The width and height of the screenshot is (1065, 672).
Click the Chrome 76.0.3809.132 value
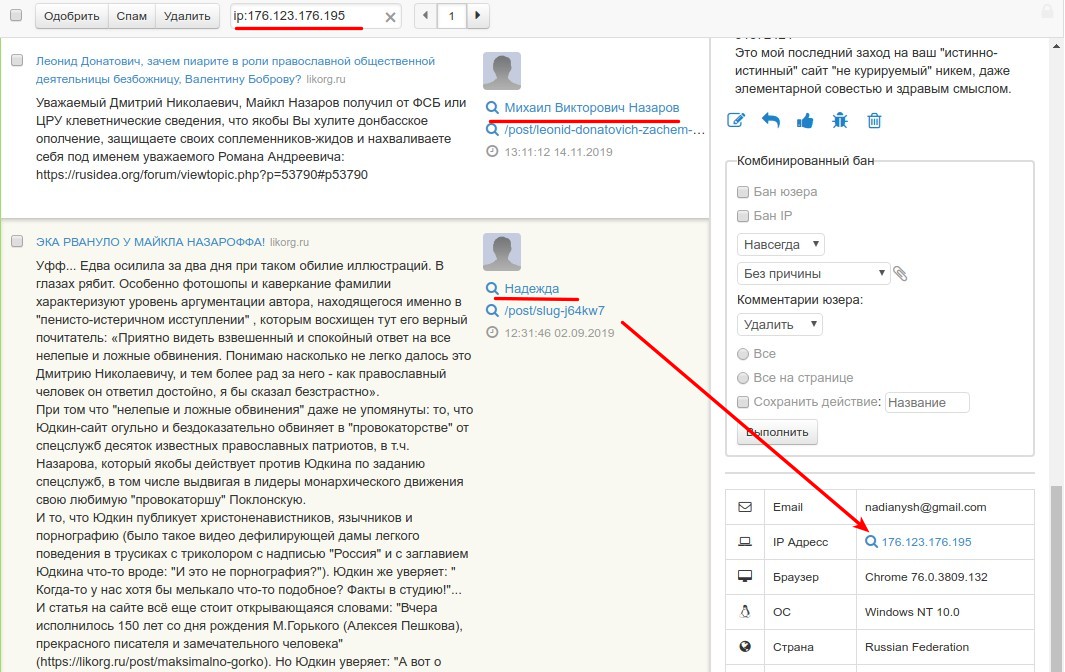pos(926,577)
